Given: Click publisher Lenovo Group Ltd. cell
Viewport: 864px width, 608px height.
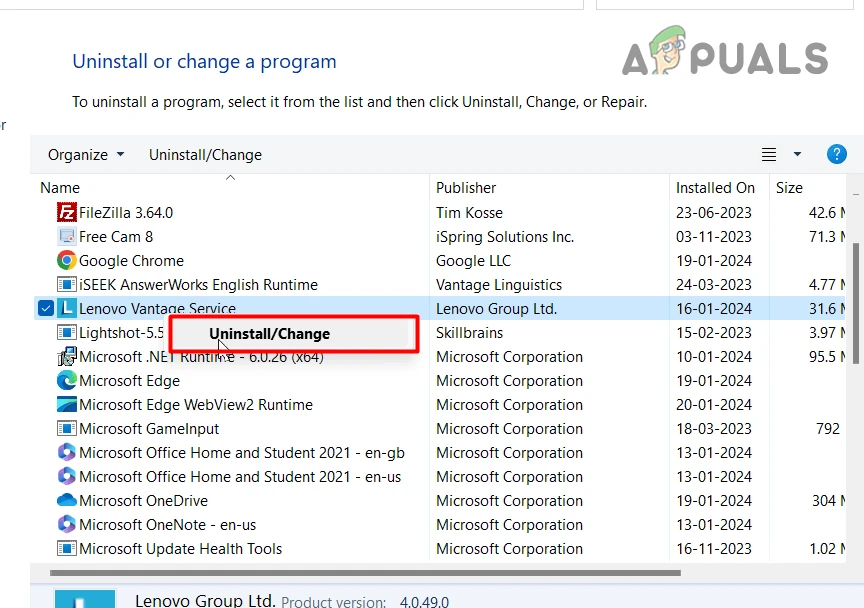Looking at the screenshot, I should (x=496, y=309).
